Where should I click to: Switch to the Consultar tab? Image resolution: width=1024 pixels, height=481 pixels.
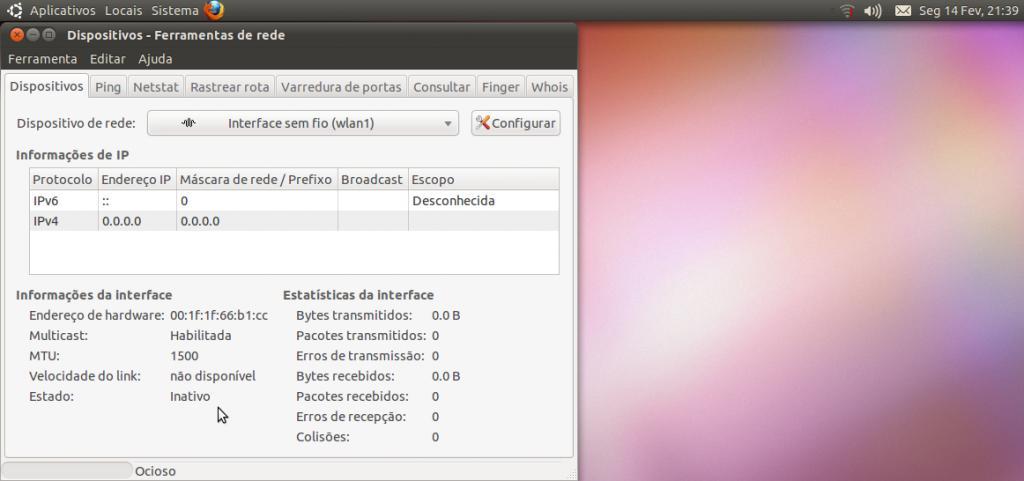pos(441,87)
